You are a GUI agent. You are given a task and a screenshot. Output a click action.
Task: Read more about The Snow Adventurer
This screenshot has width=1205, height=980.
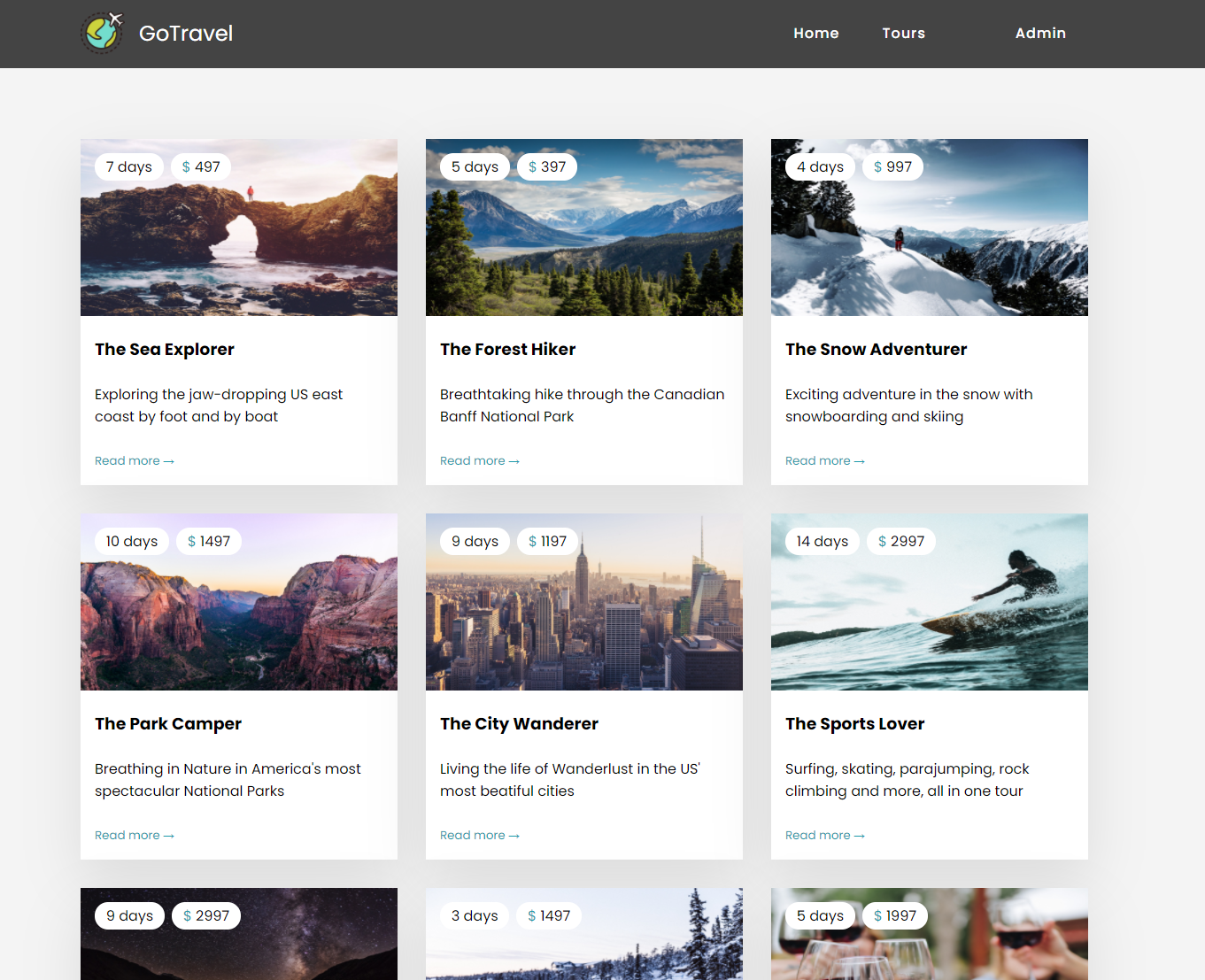825,461
